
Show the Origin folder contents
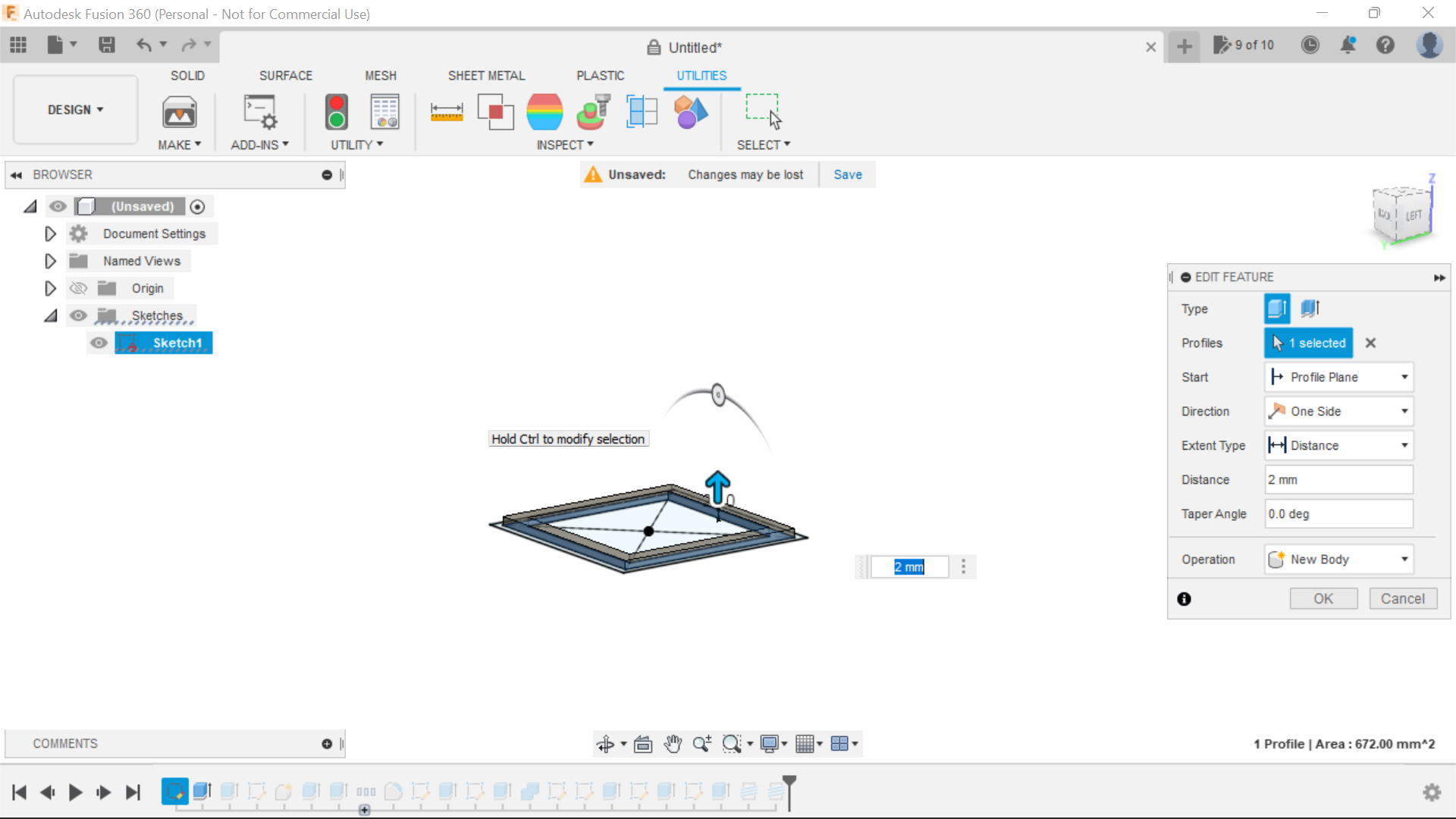tap(50, 288)
